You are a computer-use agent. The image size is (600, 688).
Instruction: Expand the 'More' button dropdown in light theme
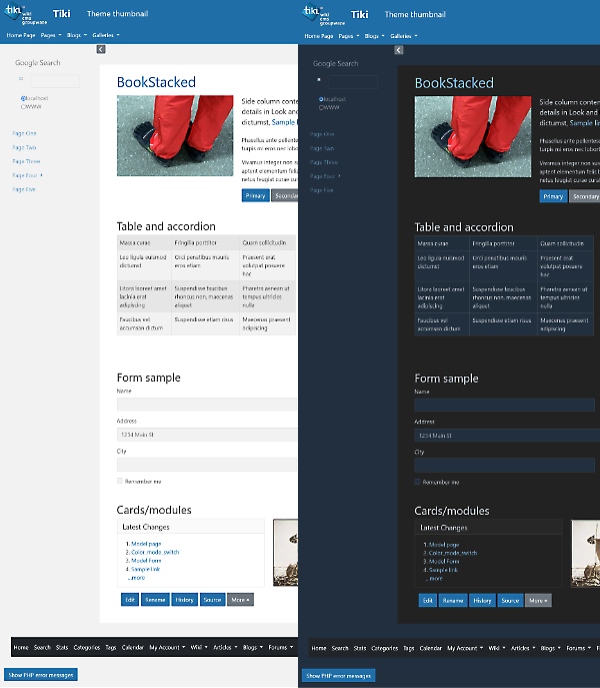[x=240, y=600]
